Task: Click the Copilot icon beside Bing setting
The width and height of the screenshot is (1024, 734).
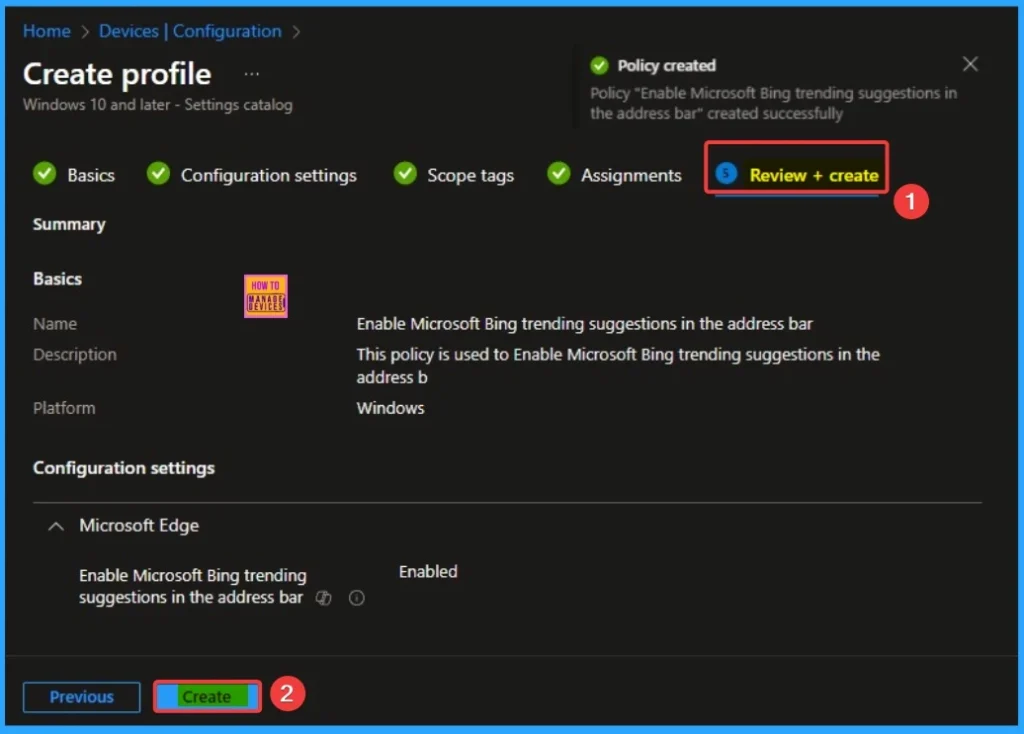Action: [x=324, y=598]
